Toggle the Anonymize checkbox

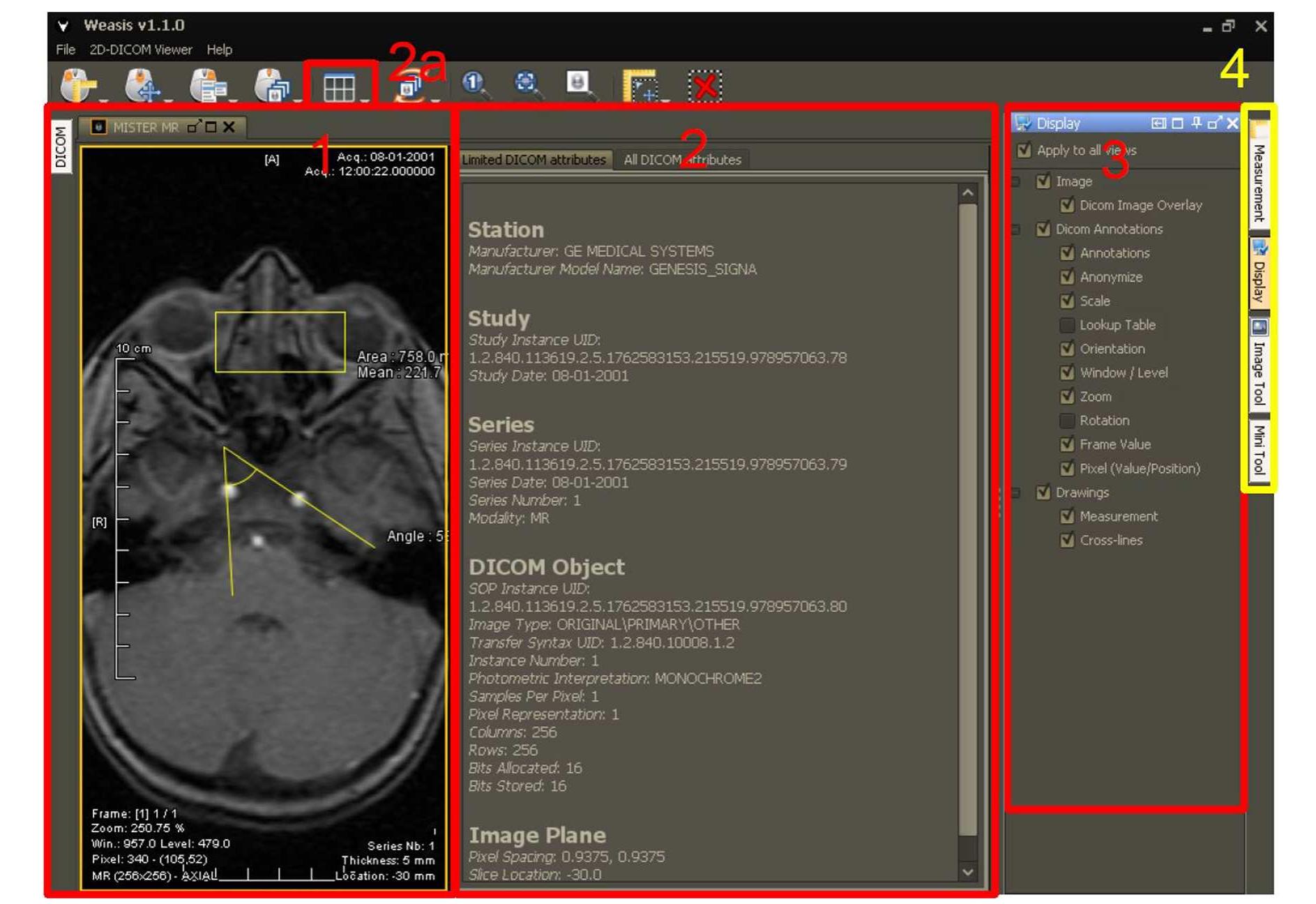pyautogui.click(x=1066, y=277)
